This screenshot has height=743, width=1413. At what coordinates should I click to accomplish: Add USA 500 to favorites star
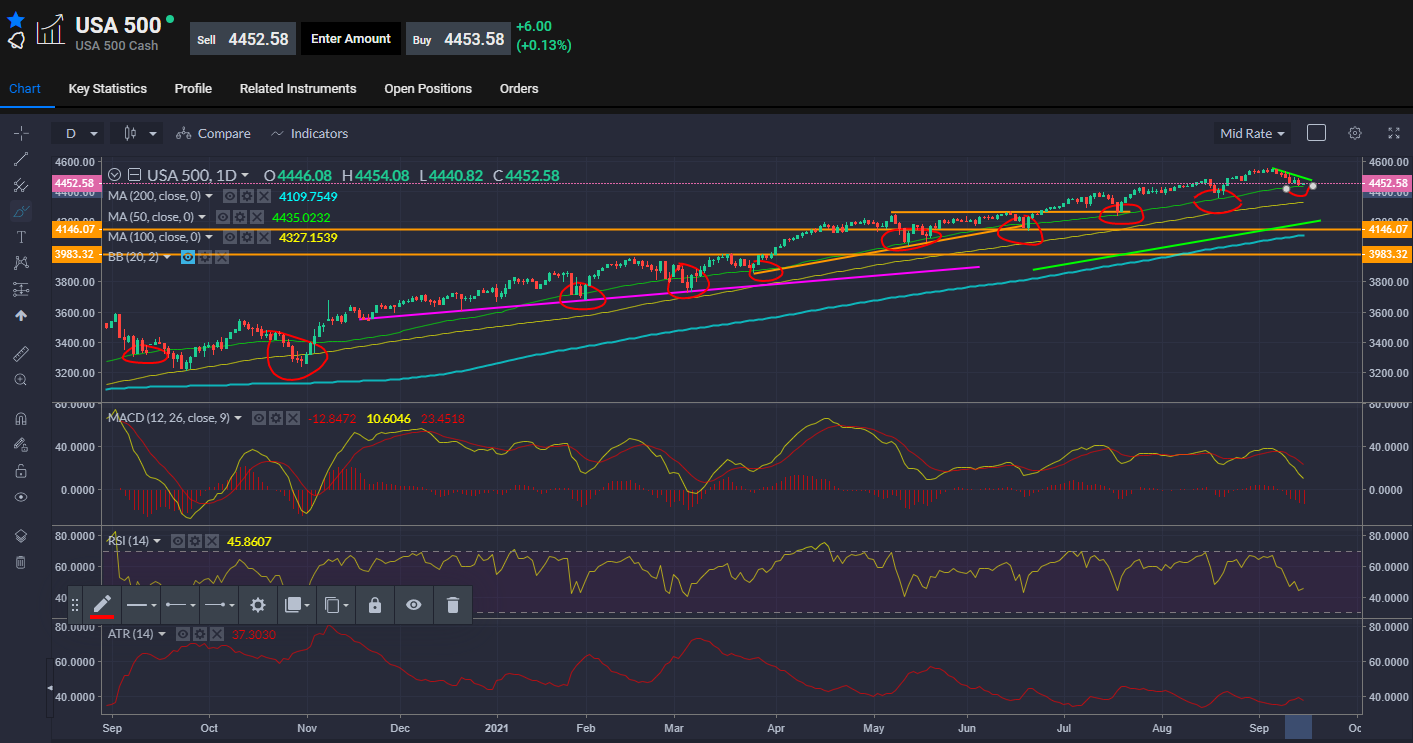pos(15,19)
